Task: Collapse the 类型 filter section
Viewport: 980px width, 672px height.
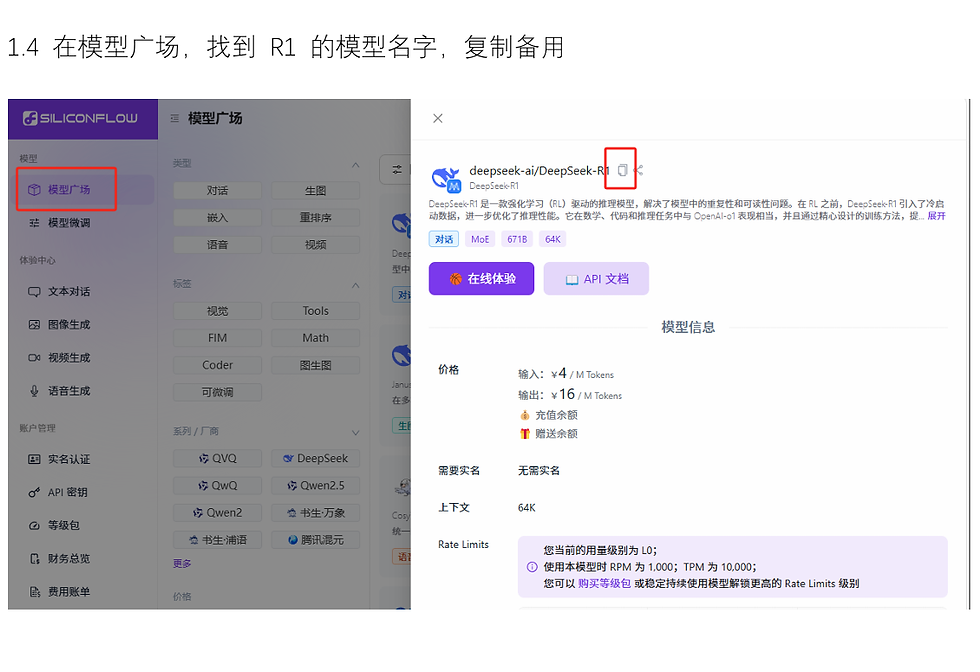Action: [x=355, y=165]
